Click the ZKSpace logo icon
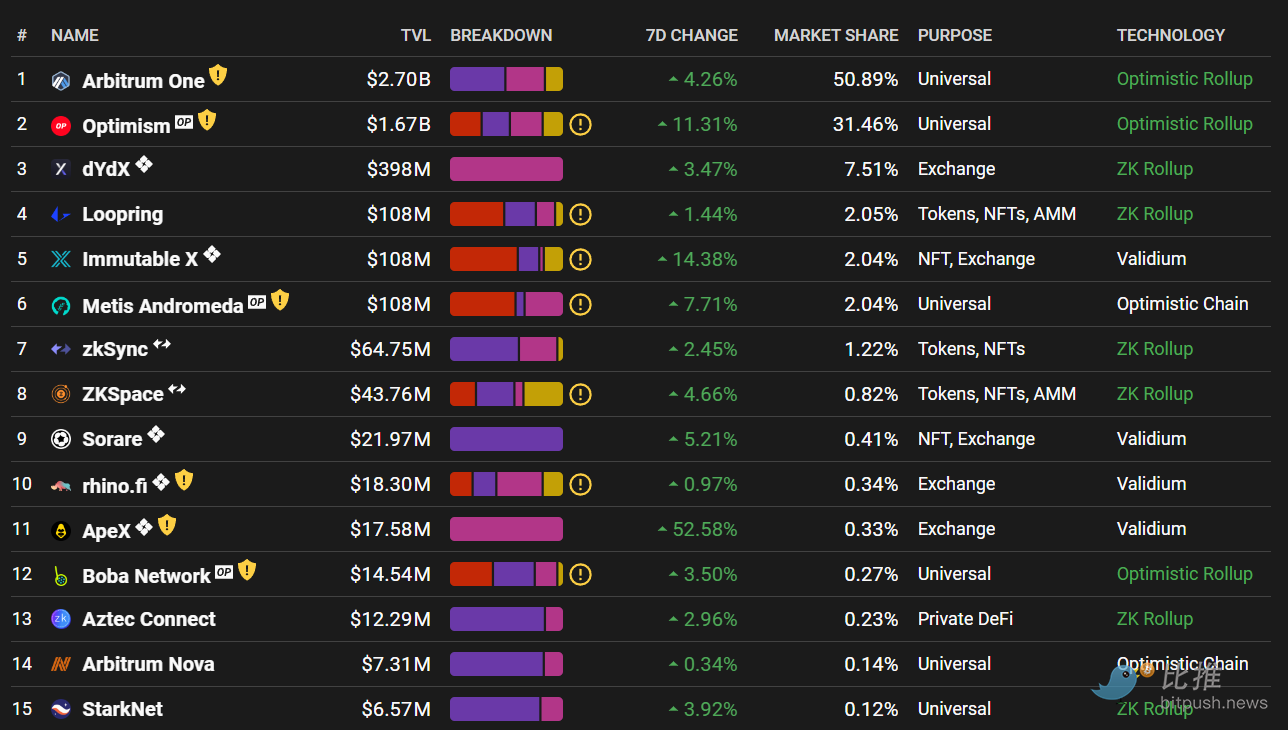Screen dimensions: 1288x730 61,394
